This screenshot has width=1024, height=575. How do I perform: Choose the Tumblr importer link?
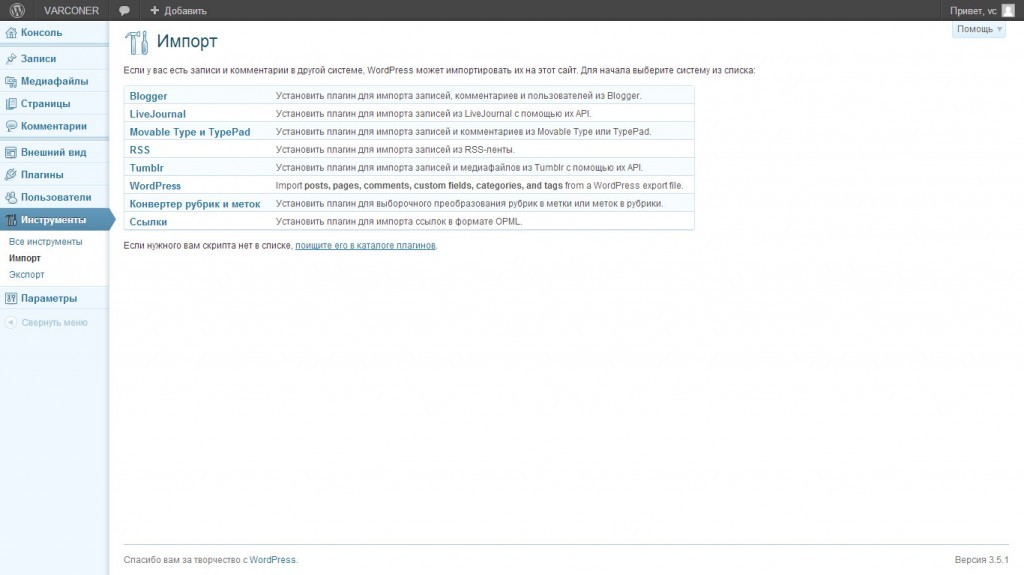[146, 168]
